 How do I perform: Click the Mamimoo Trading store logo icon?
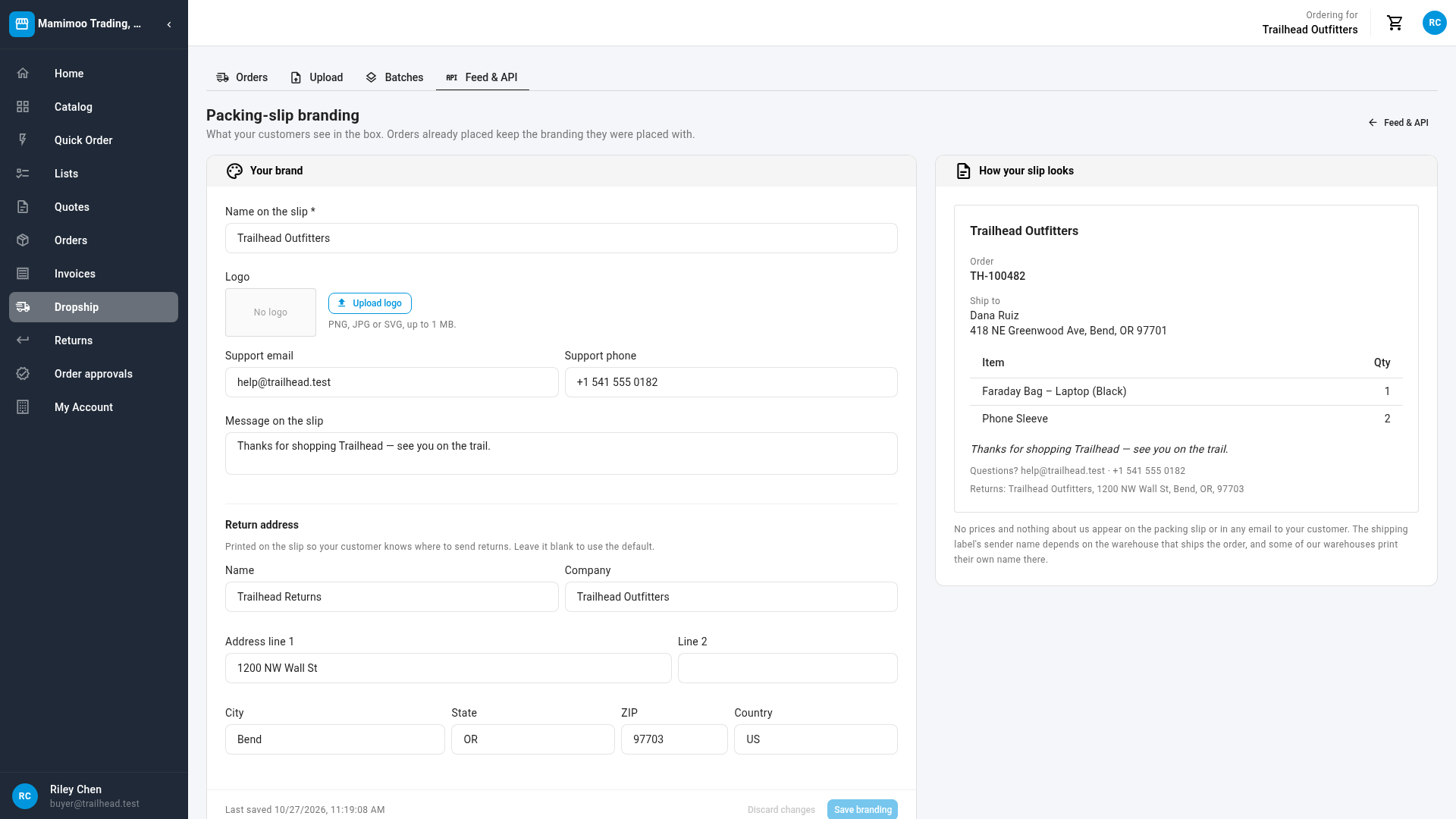pyautogui.click(x=22, y=24)
